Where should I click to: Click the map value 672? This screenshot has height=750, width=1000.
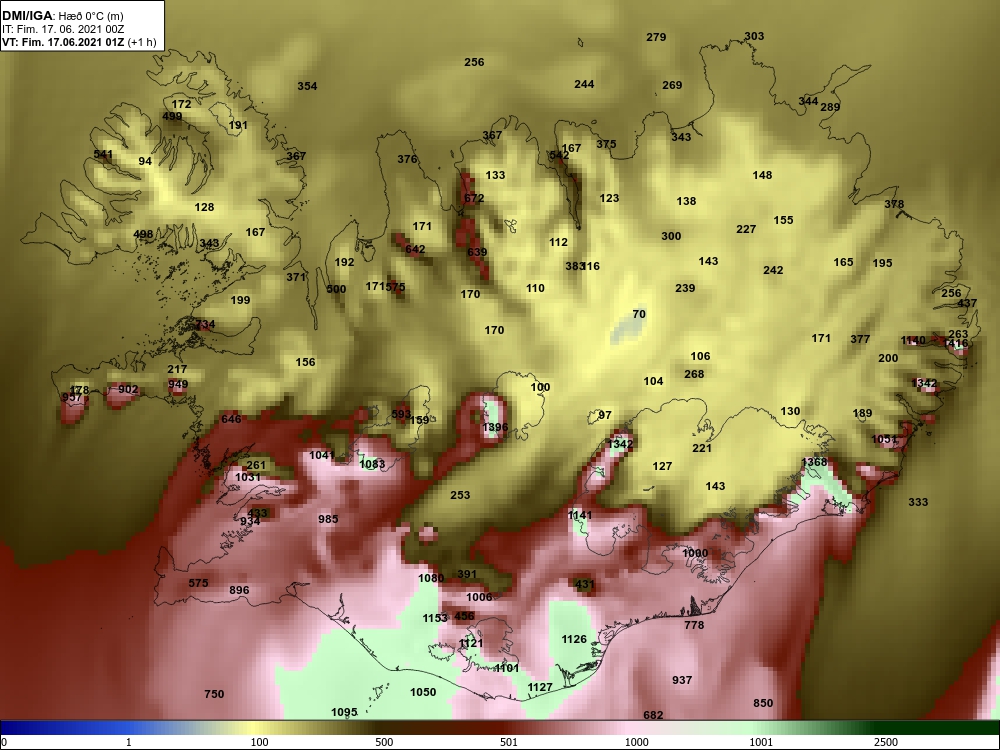click(x=474, y=198)
